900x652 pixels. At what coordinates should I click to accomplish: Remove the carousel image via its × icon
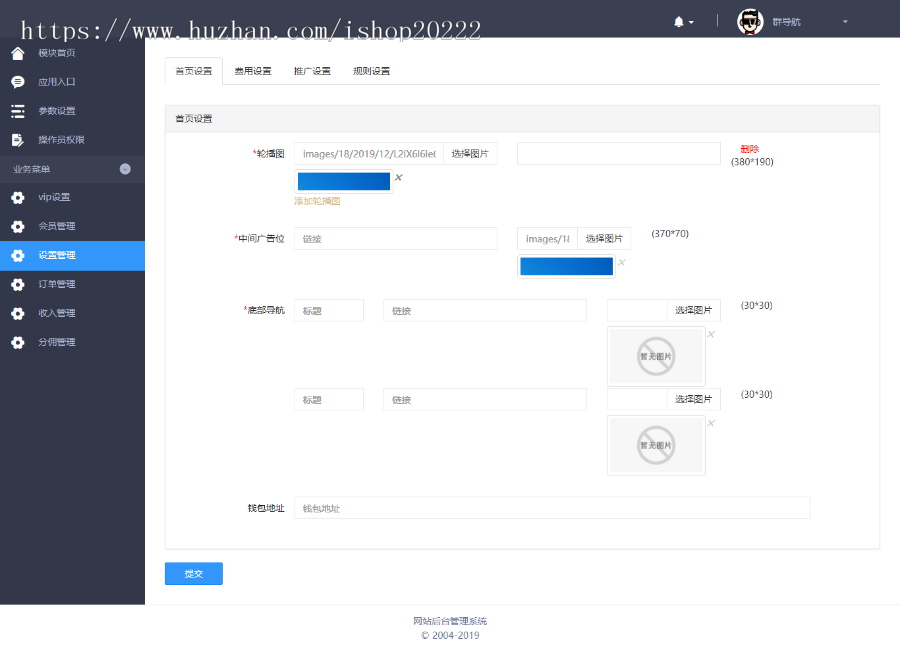(x=397, y=176)
